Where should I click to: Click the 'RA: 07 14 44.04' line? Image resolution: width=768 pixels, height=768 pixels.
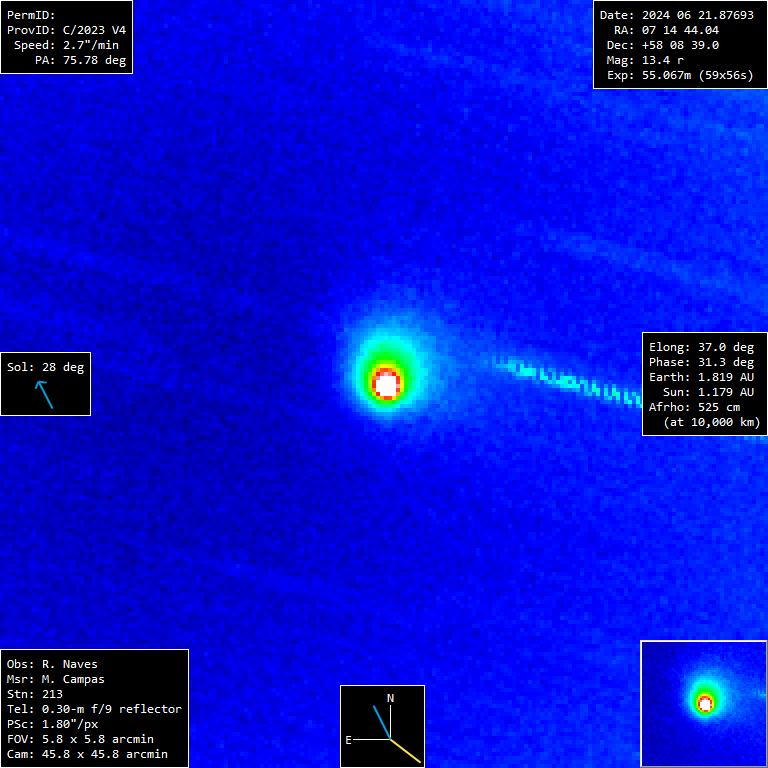666,30
